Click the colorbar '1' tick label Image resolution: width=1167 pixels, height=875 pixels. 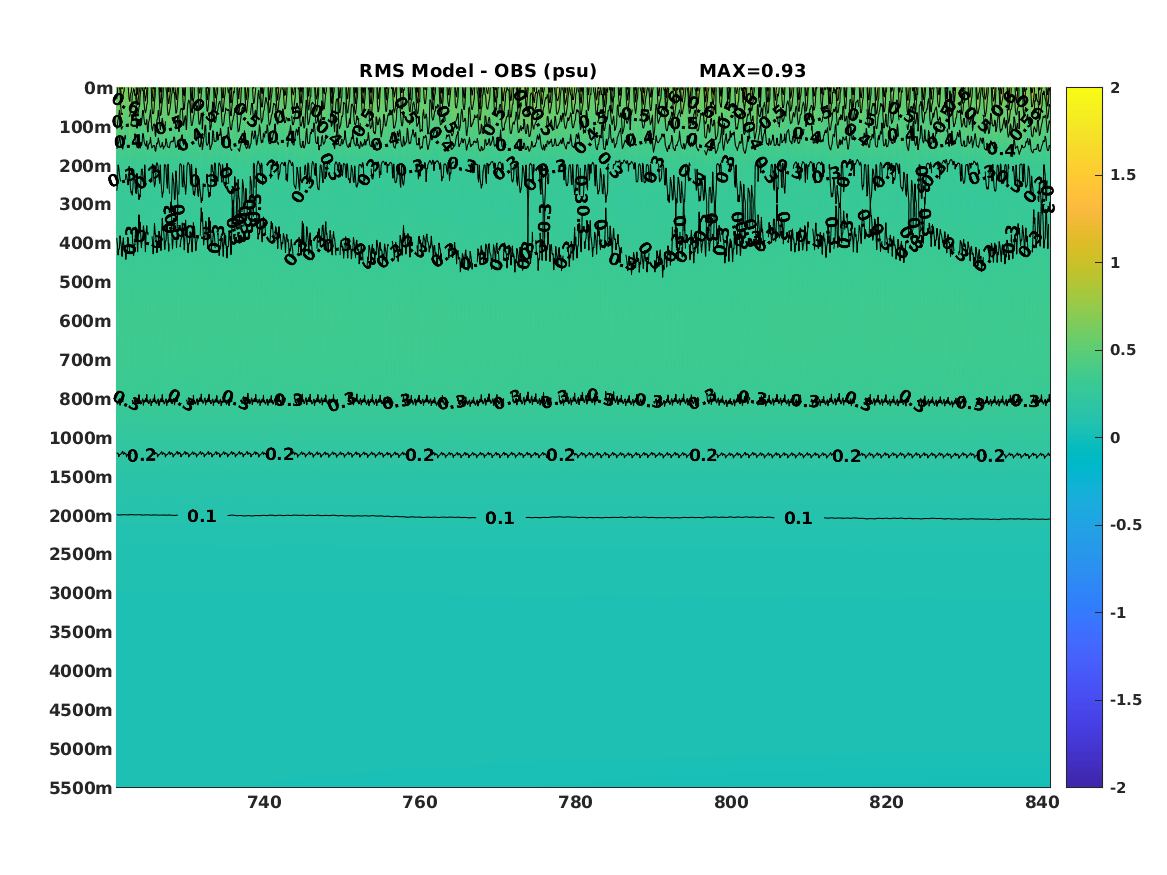(1115, 263)
